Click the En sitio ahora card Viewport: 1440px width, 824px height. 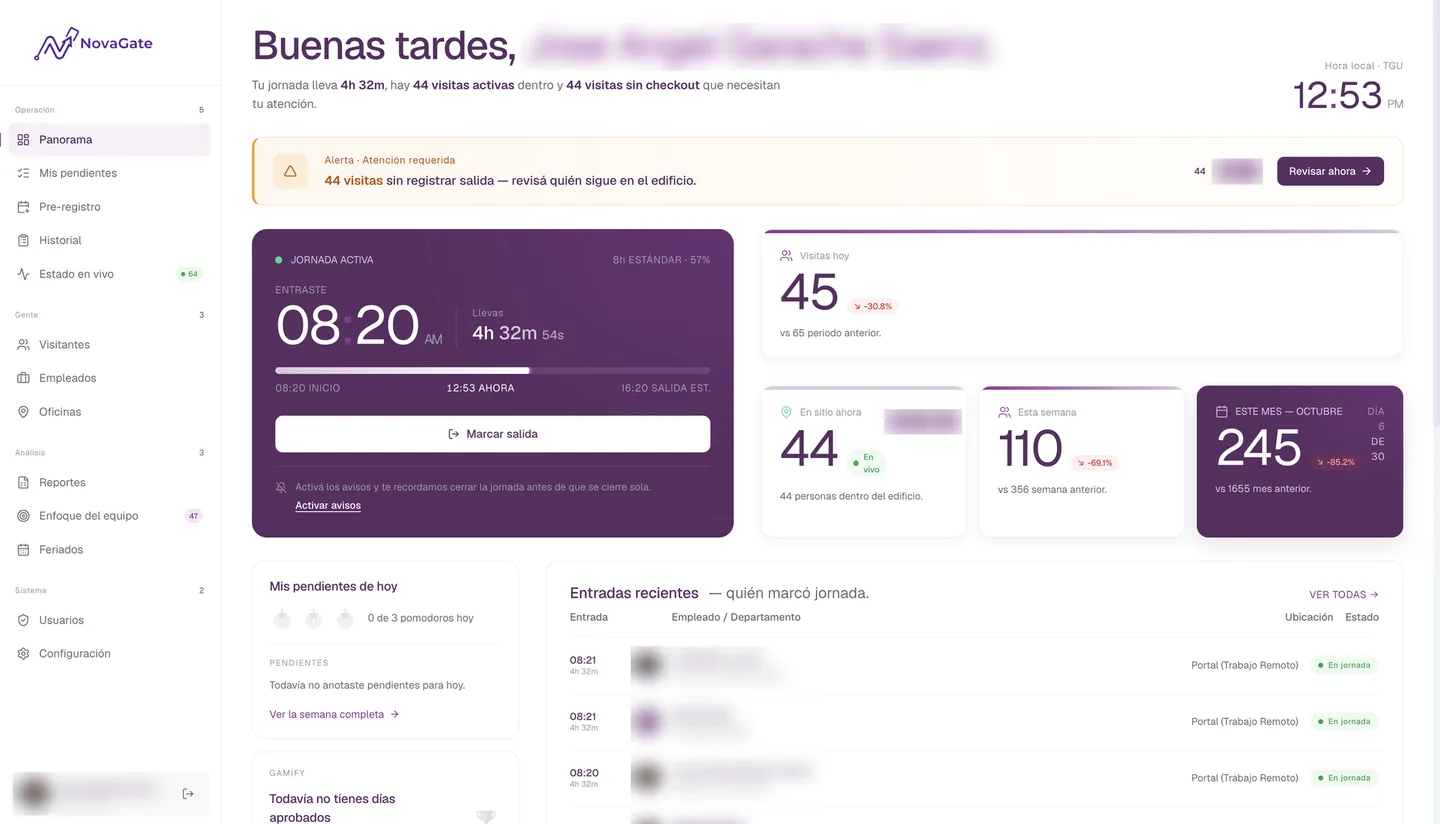tap(864, 461)
